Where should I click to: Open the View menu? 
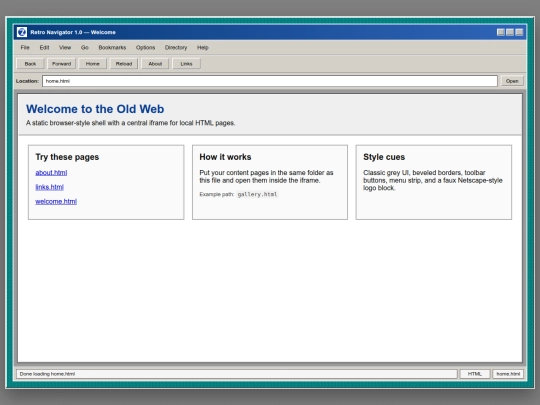pos(65,48)
